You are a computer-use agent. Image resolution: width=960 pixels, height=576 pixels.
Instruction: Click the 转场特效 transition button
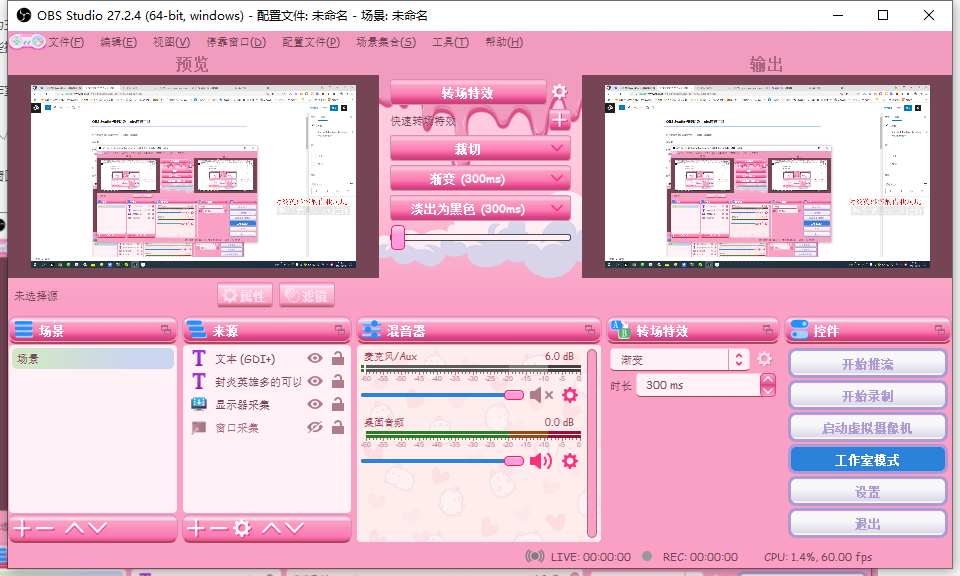(468, 92)
